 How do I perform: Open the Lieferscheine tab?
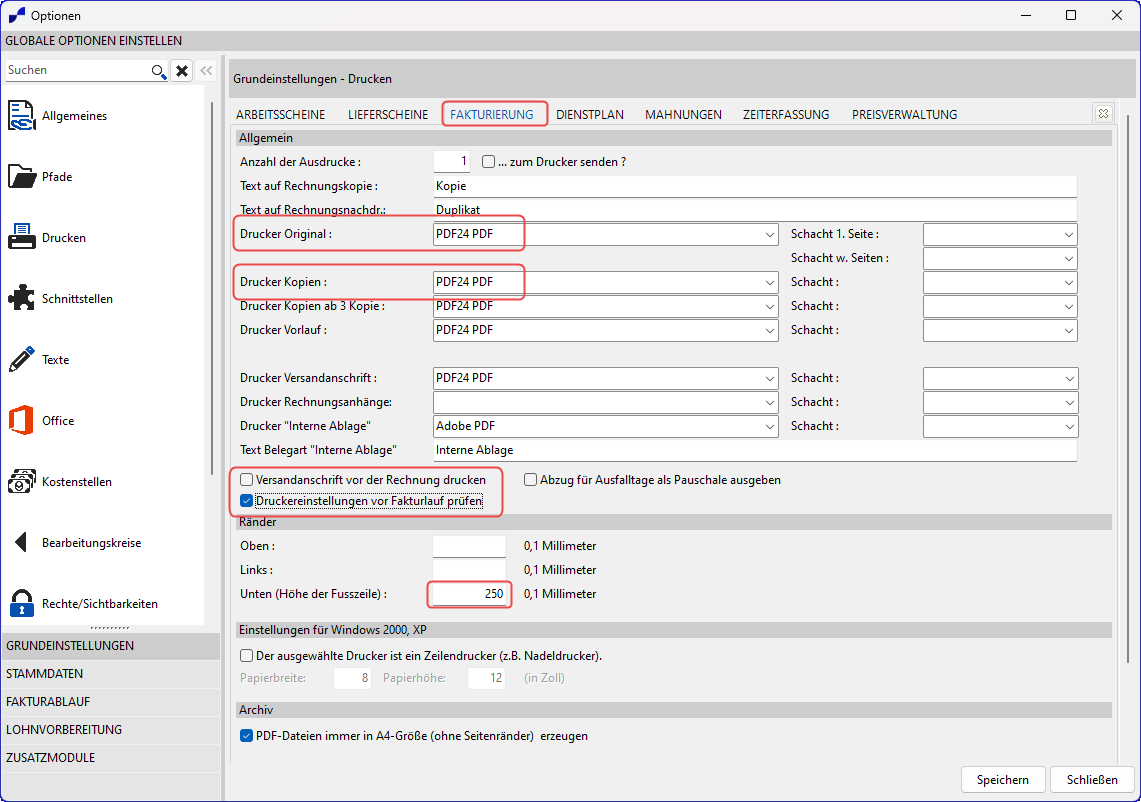pos(388,114)
